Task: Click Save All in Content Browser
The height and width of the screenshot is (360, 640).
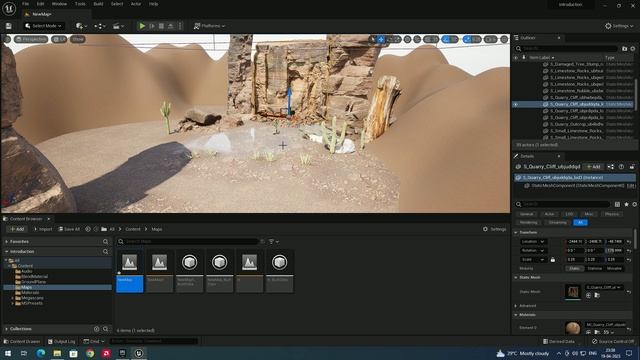Action: point(69,229)
